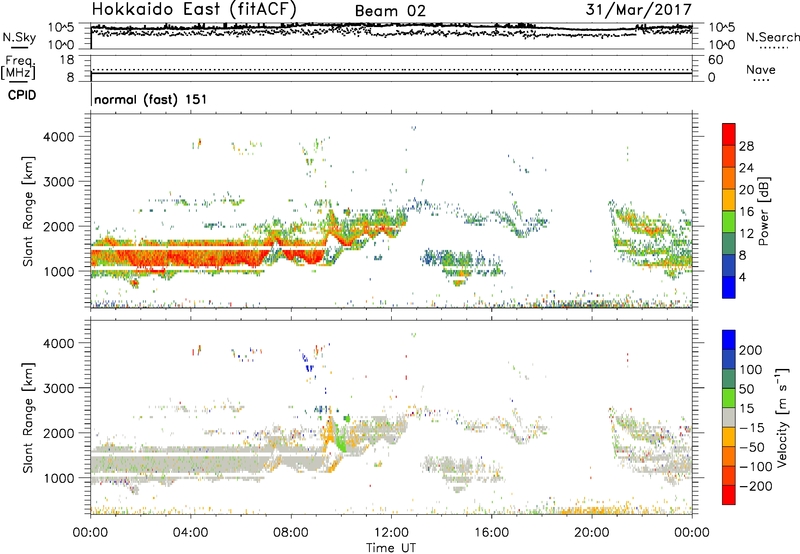This screenshot has height=554, width=800.
Task: Click the '08:00' time tick label
Action: pyautogui.click(x=291, y=533)
